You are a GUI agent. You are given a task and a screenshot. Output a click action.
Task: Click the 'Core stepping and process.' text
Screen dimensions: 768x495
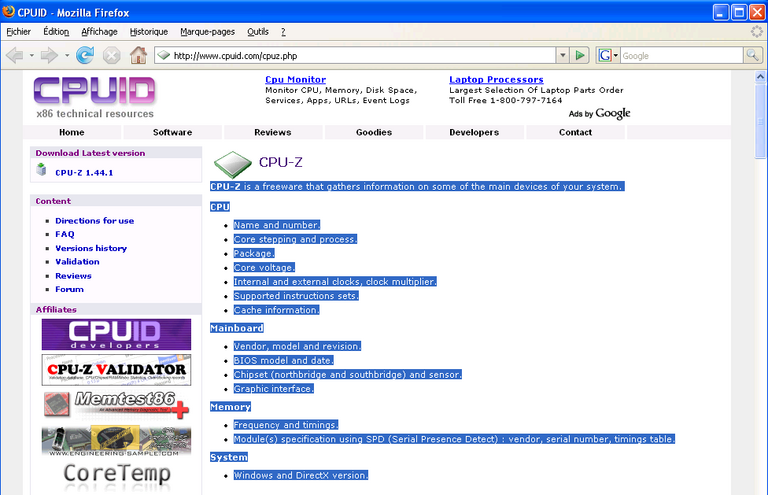(295, 239)
